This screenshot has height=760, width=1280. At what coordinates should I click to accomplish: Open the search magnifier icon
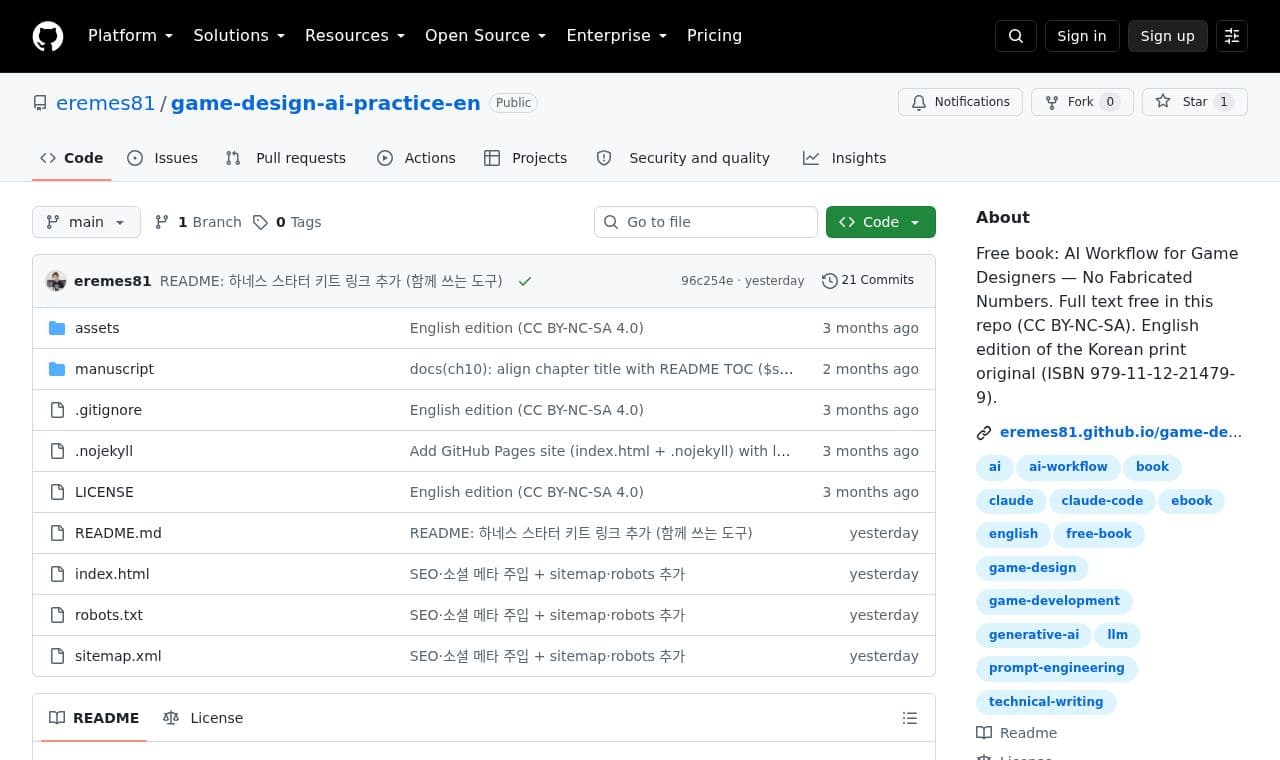pos(1016,36)
